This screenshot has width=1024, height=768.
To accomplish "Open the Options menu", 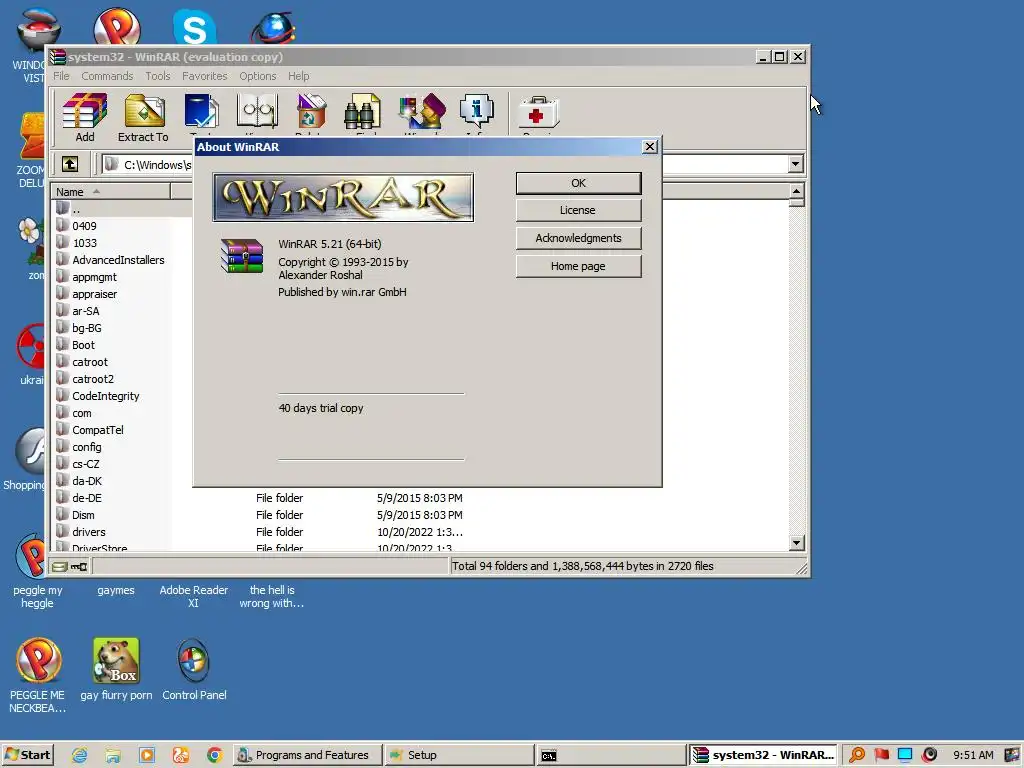I will (x=257, y=76).
